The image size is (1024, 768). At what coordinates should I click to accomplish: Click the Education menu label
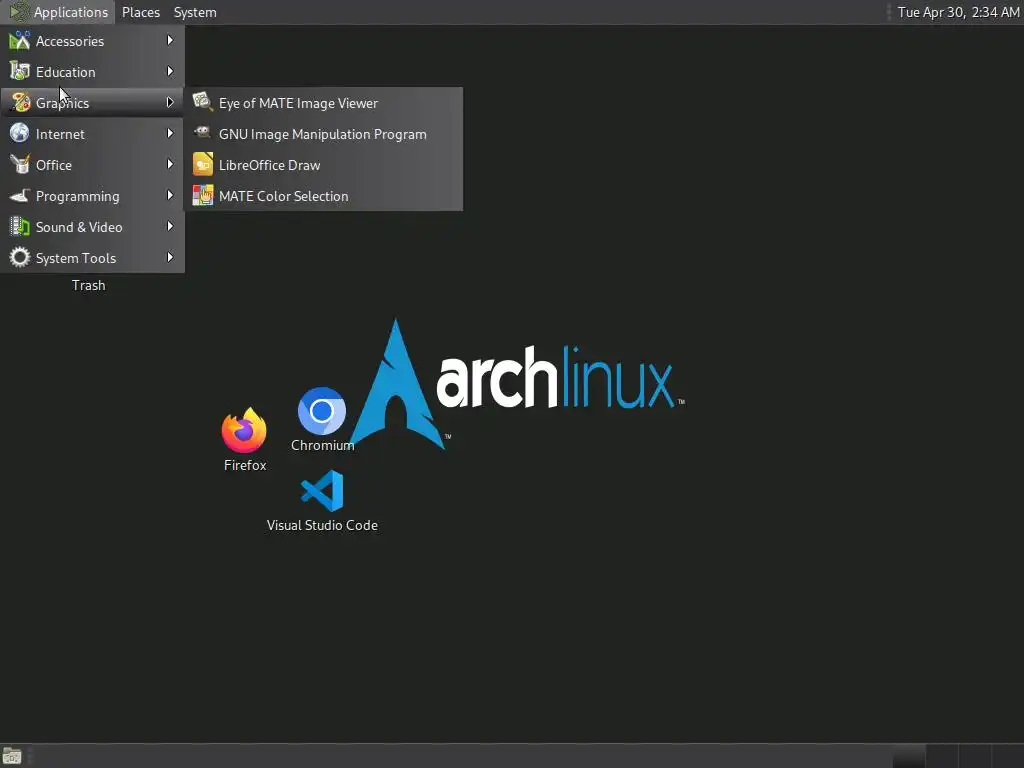click(65, 72)
